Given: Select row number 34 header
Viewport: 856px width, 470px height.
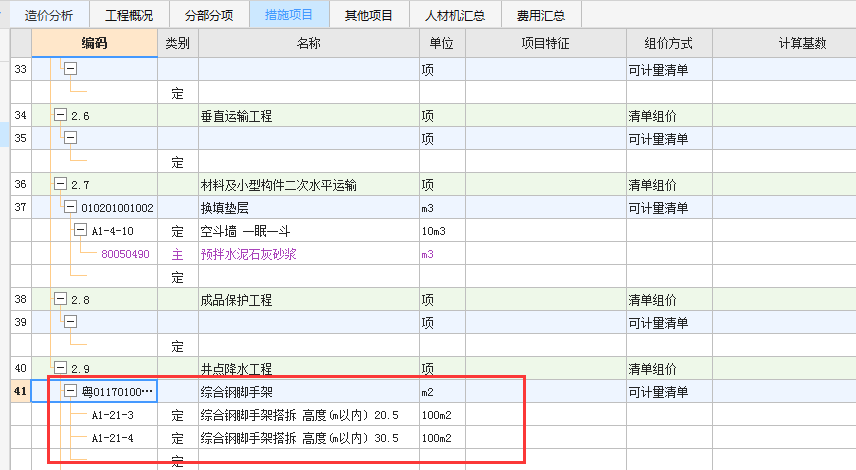Looking at the screenshot, I should coord(21,116).
